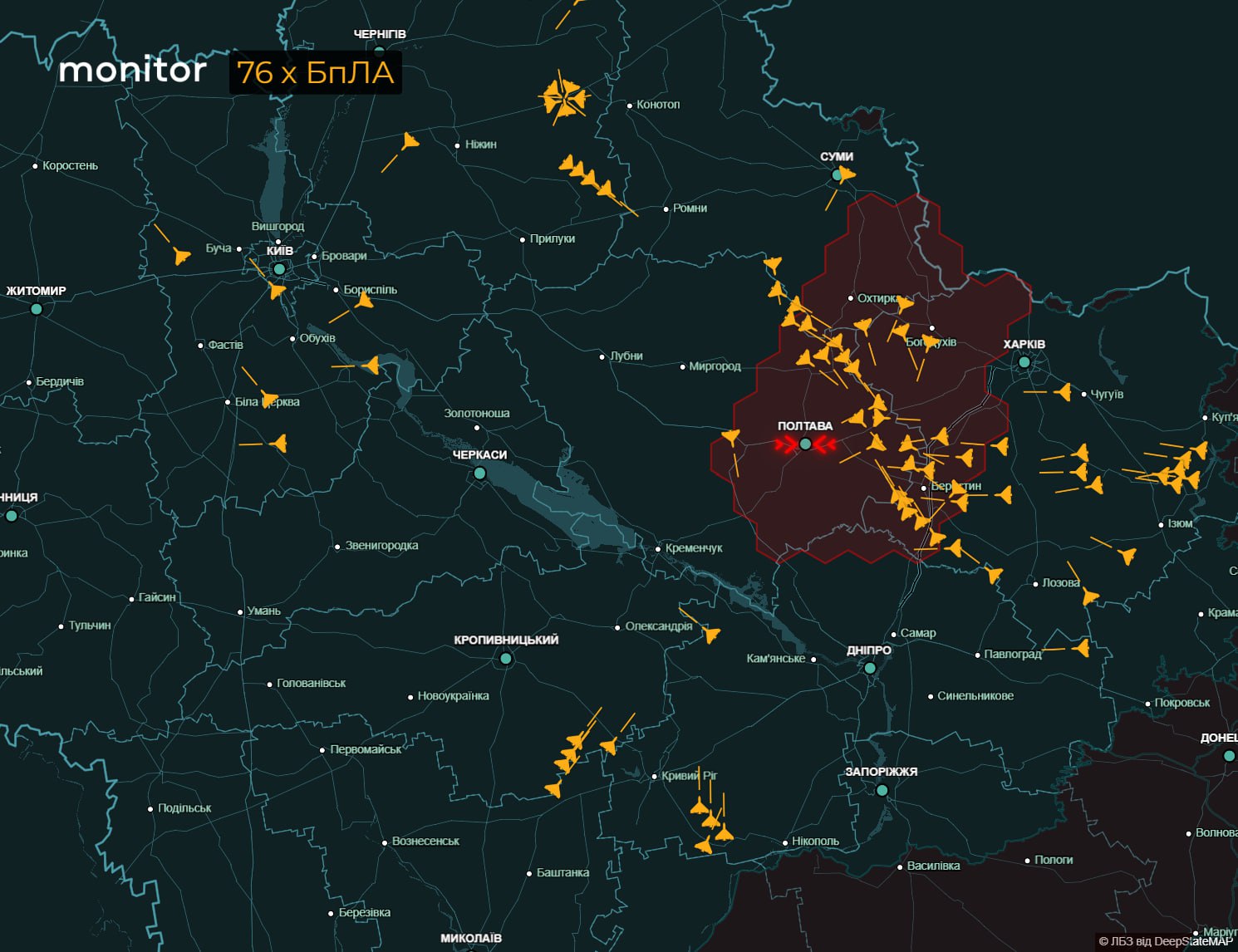Open the 76 x БпЛА counter badge
1238x952 pixels.
[316, 73]
